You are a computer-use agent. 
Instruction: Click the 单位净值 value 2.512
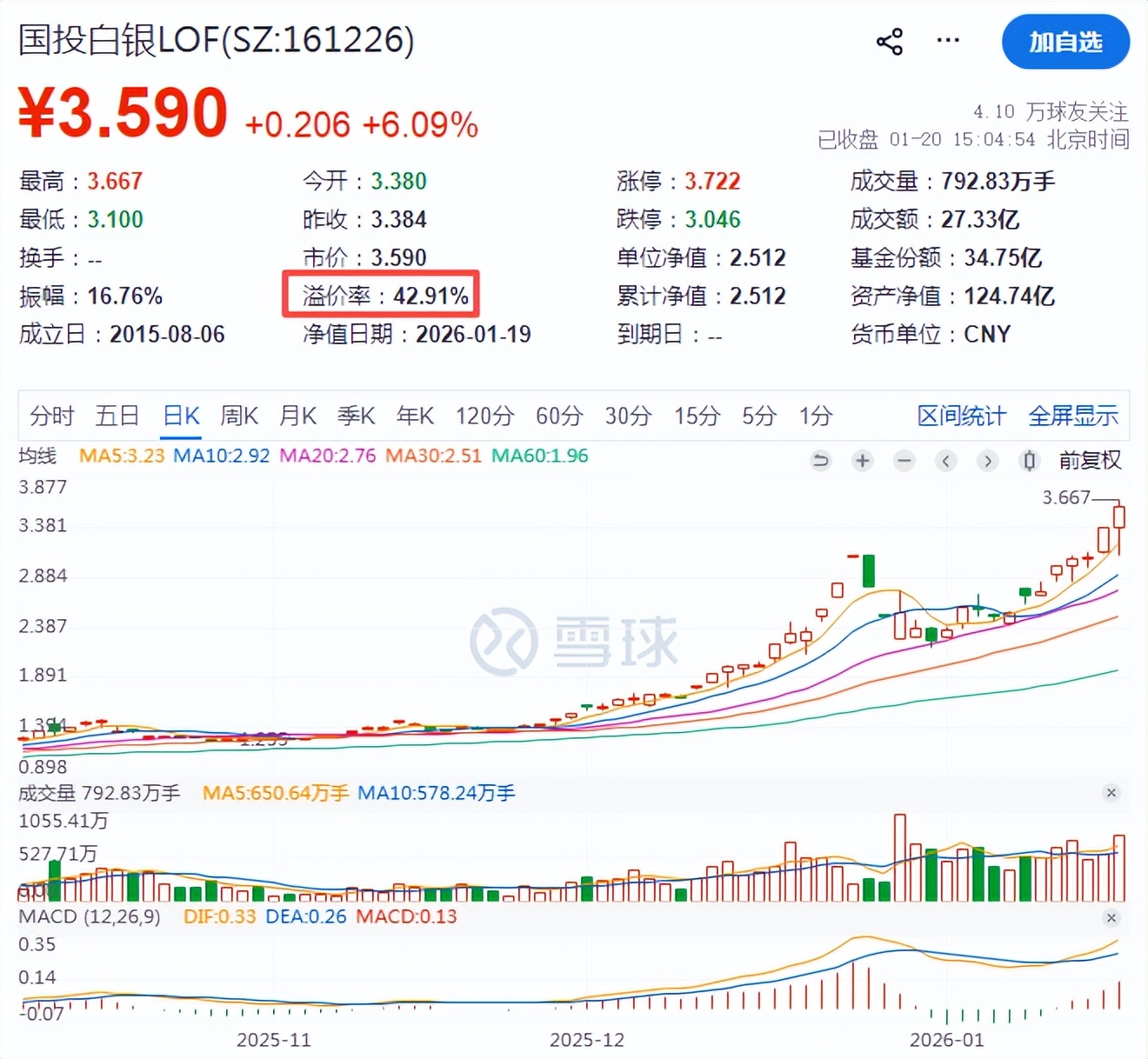point(758,258)
